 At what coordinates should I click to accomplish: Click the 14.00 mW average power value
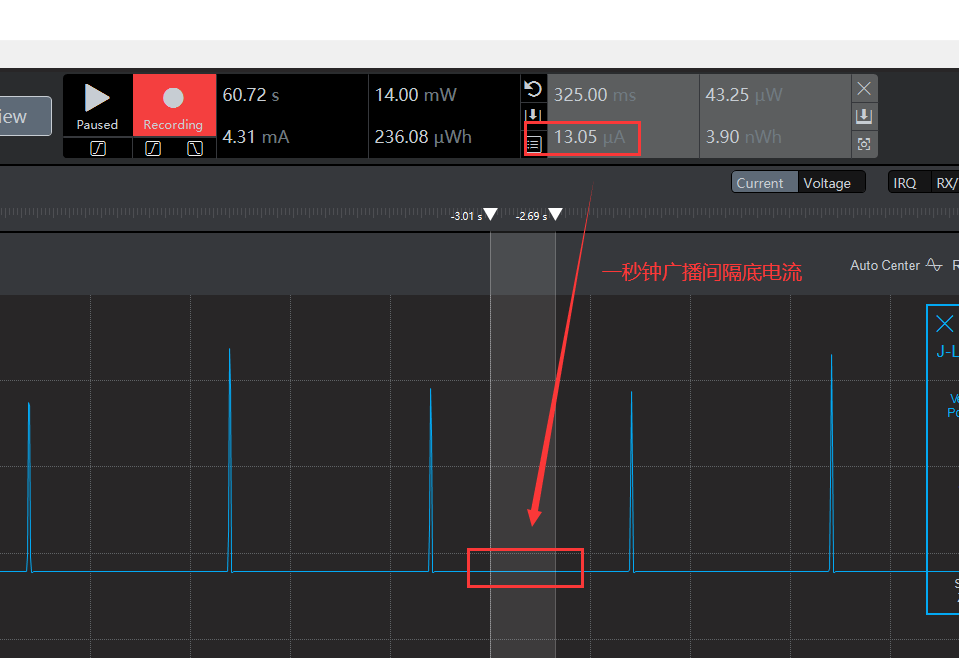(x=416, y=95)
